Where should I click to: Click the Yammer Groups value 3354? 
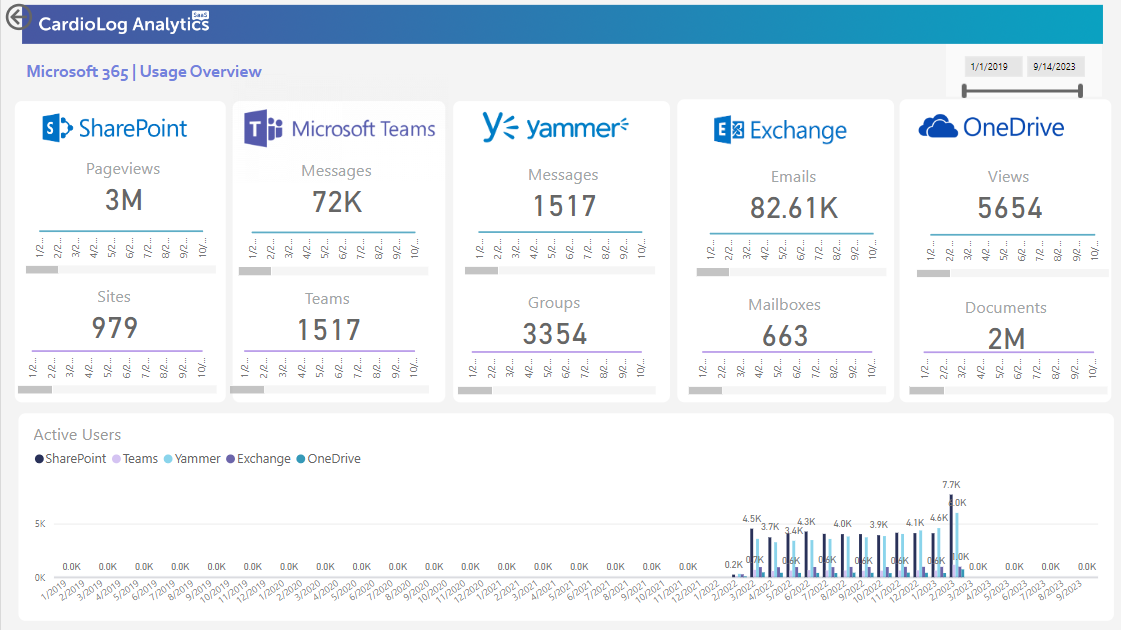pyautogui.click(x=555, y=335)
